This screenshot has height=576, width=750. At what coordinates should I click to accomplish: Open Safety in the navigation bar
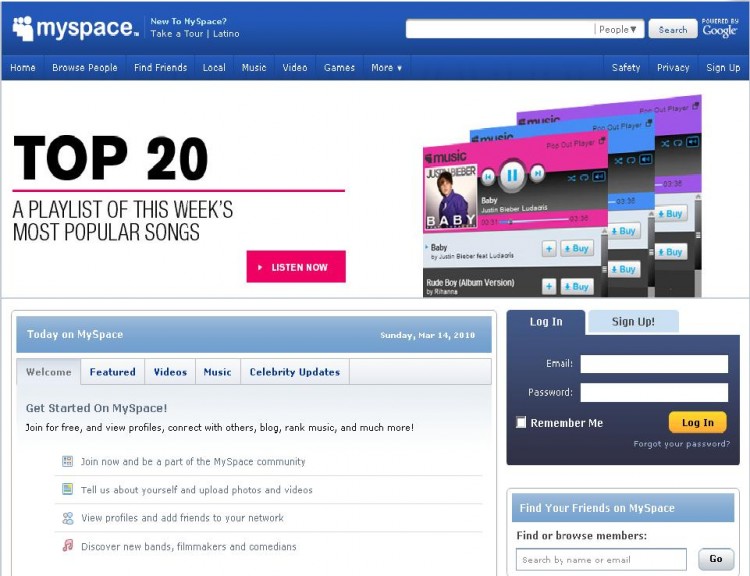[626, 68]
